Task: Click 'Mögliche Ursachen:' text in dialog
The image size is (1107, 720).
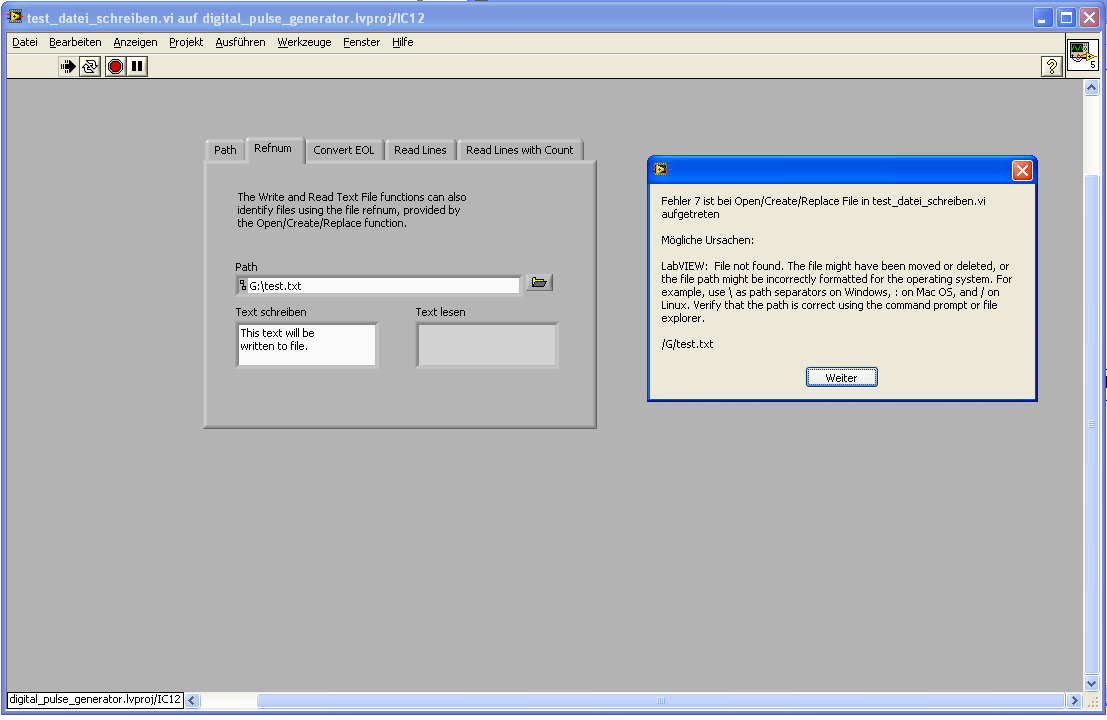Action: (x=707, y=240)
